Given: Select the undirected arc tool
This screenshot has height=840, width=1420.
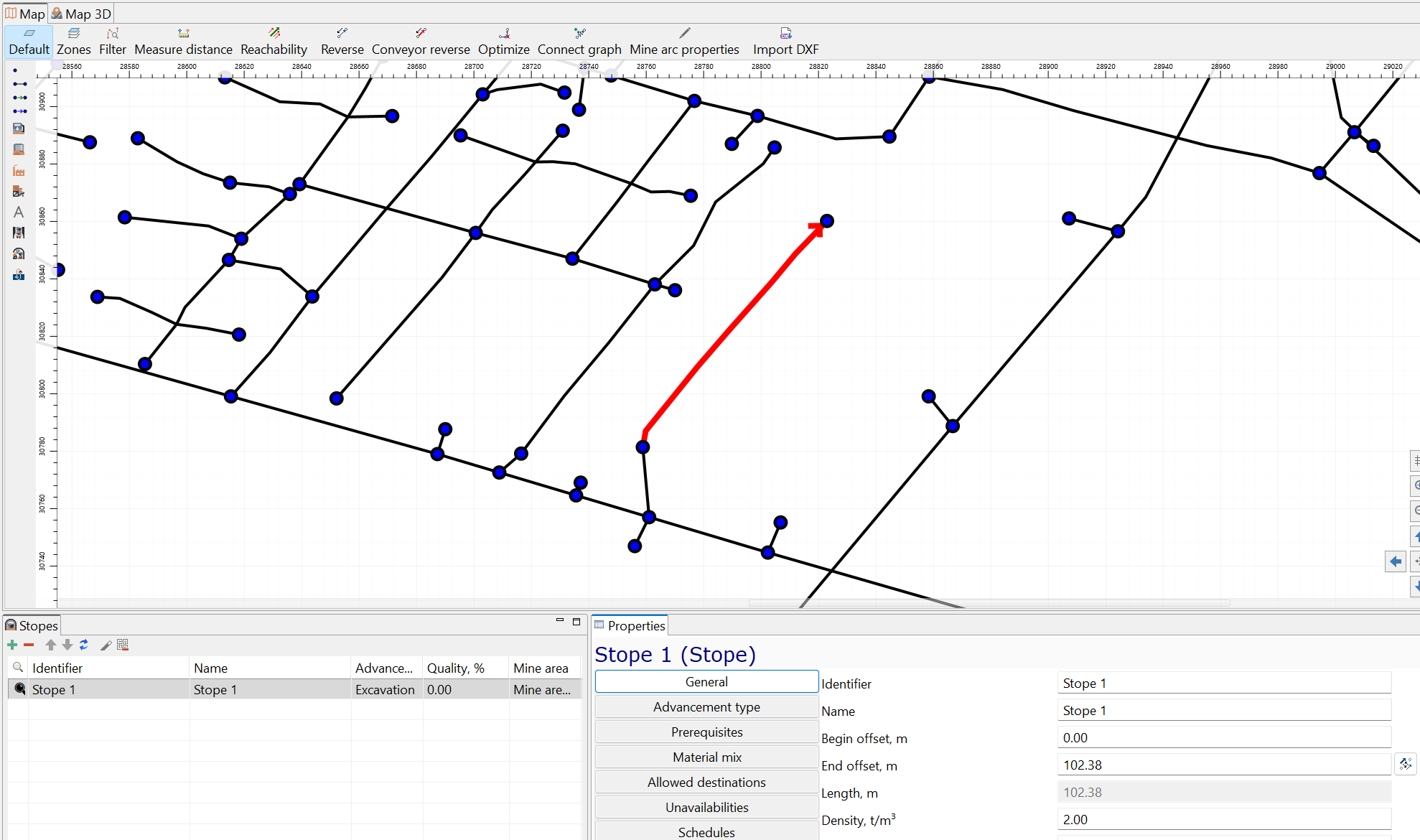Looking at the screenshot, I should 19,84.
